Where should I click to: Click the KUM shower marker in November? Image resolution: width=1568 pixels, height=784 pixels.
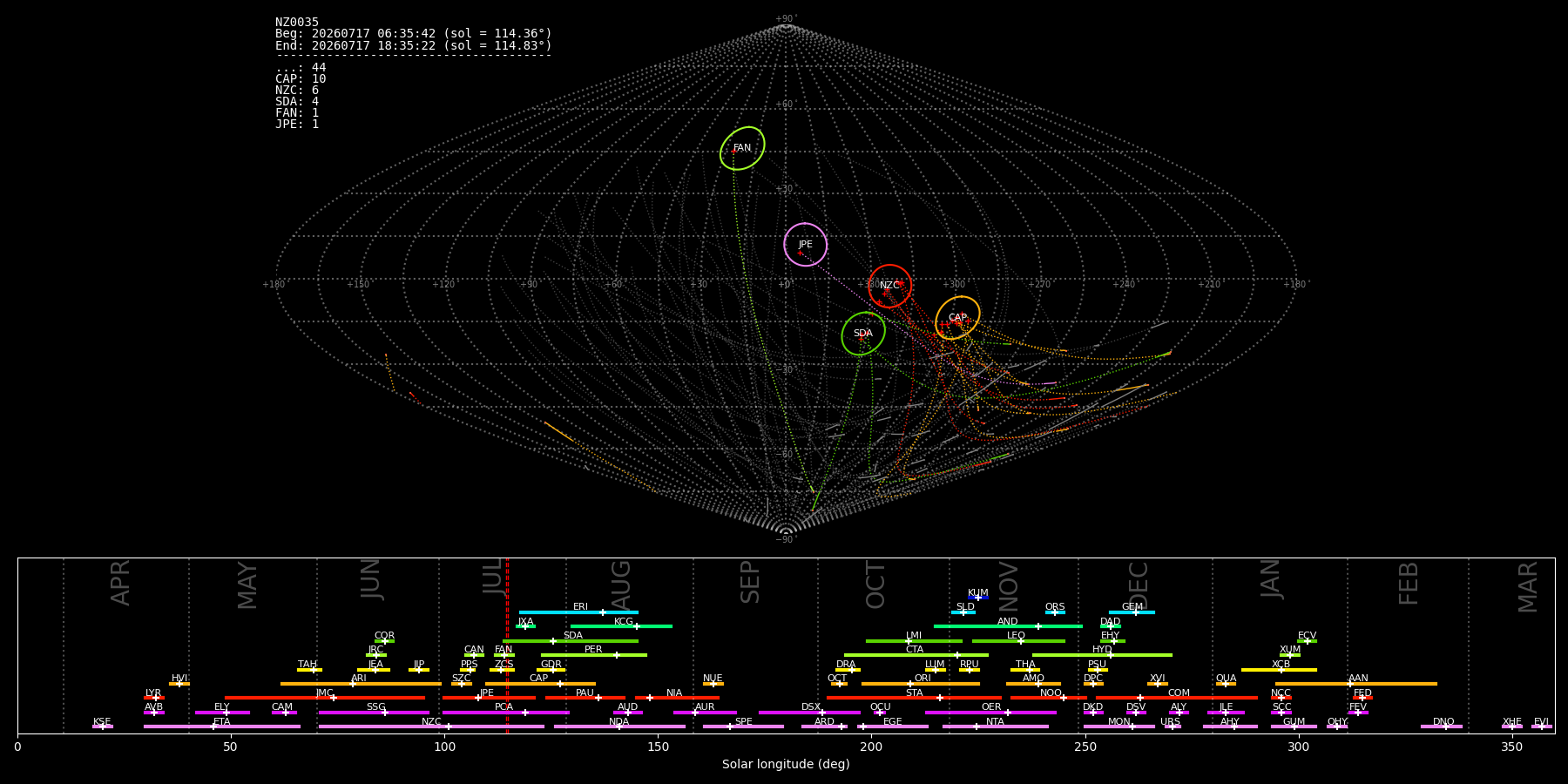point(978,598)
